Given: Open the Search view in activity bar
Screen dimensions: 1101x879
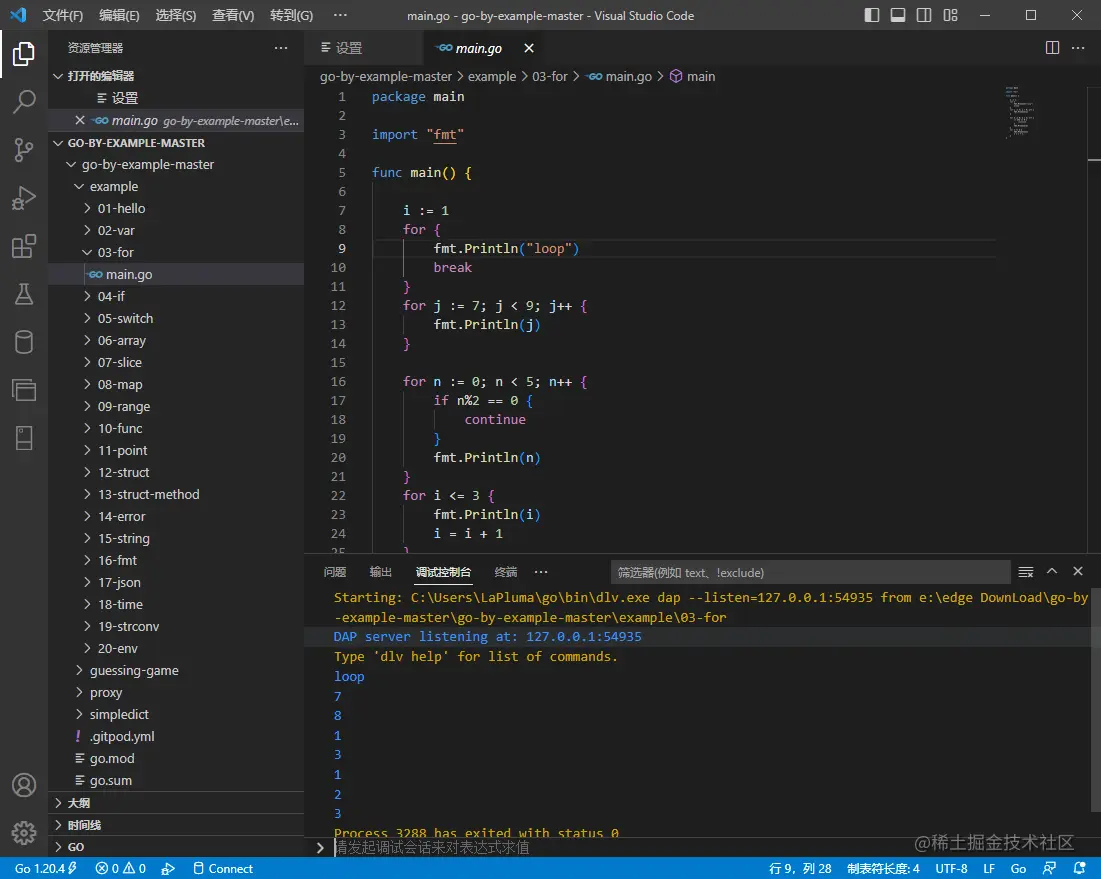Looking at the screenshot, I should click(x=24, y=102).
